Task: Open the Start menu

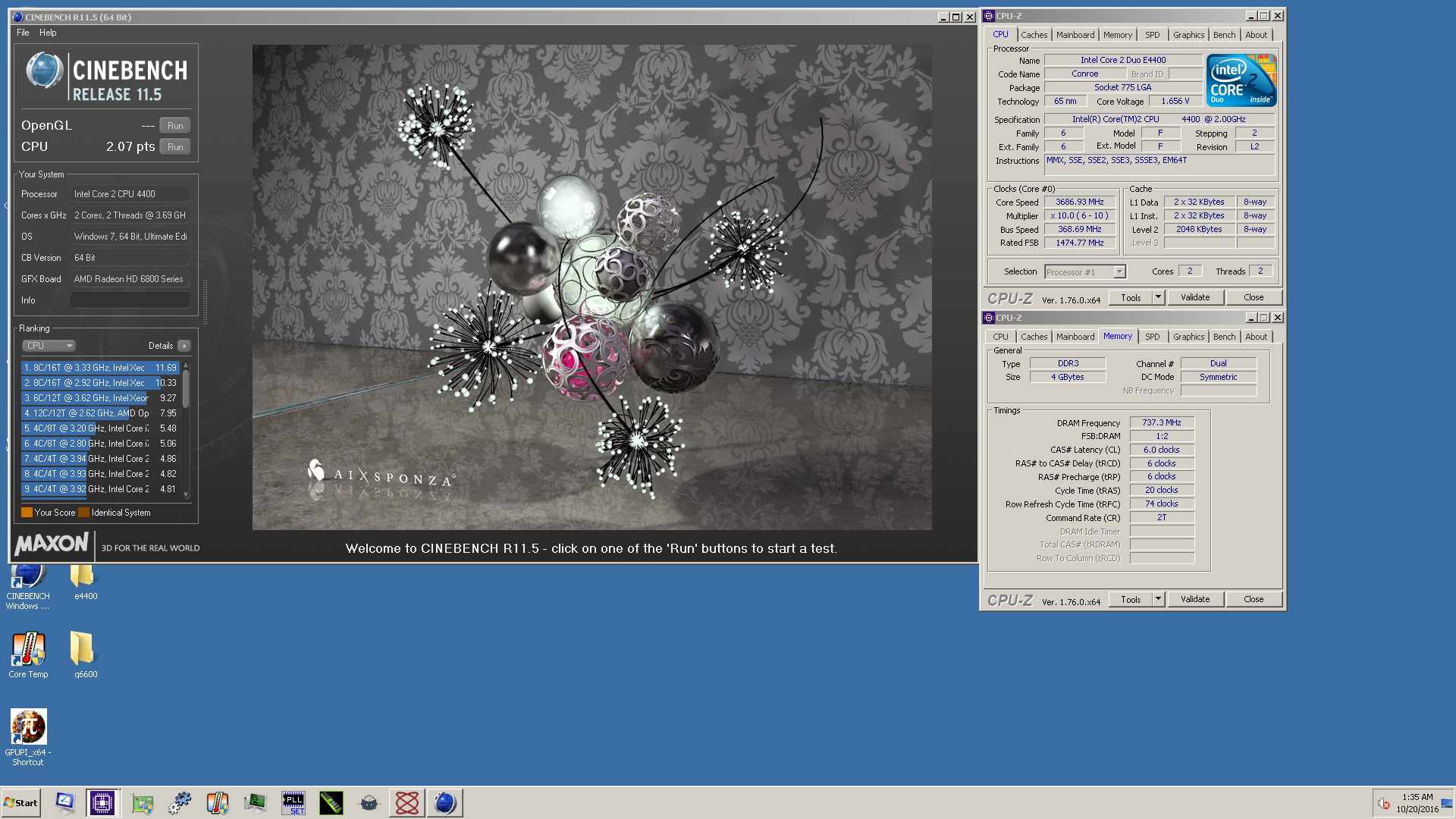Action: 21,803
